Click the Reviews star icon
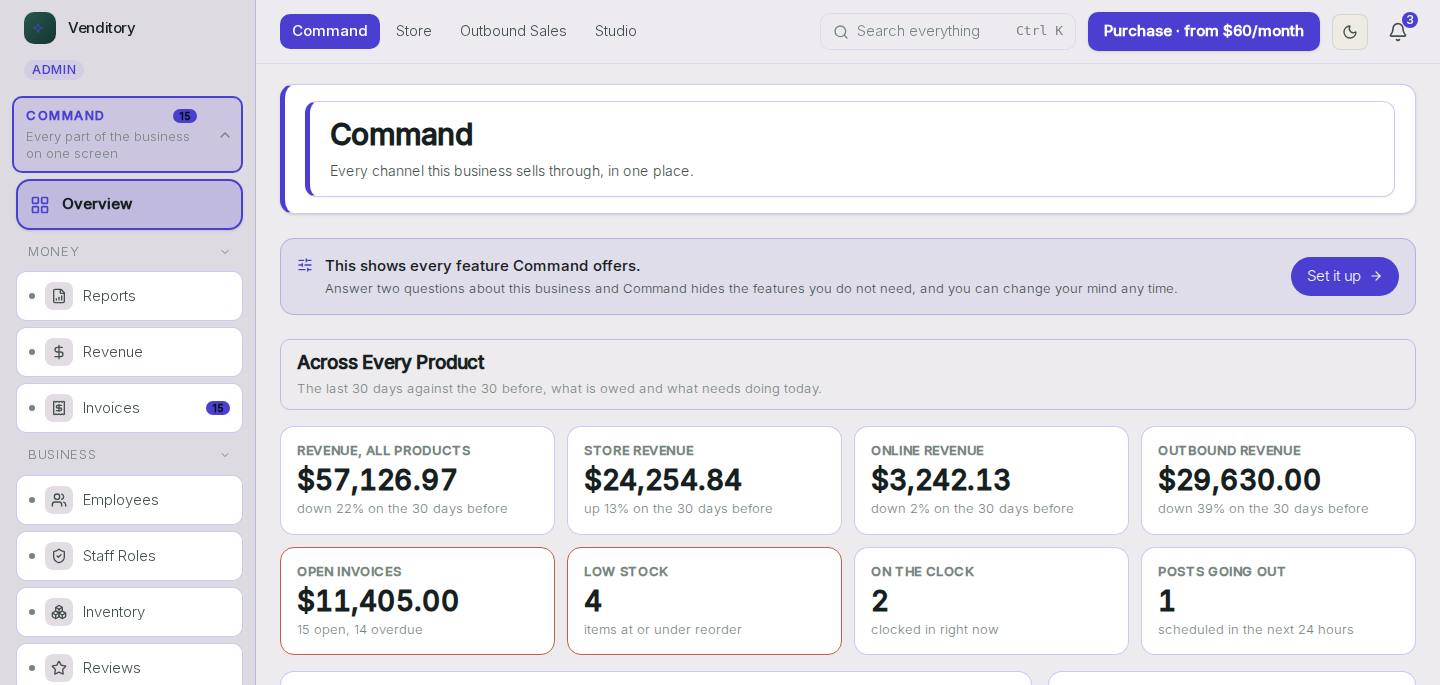Viewport: 1440px width, 685px height. pyautogui.click(x=59, y=668)
